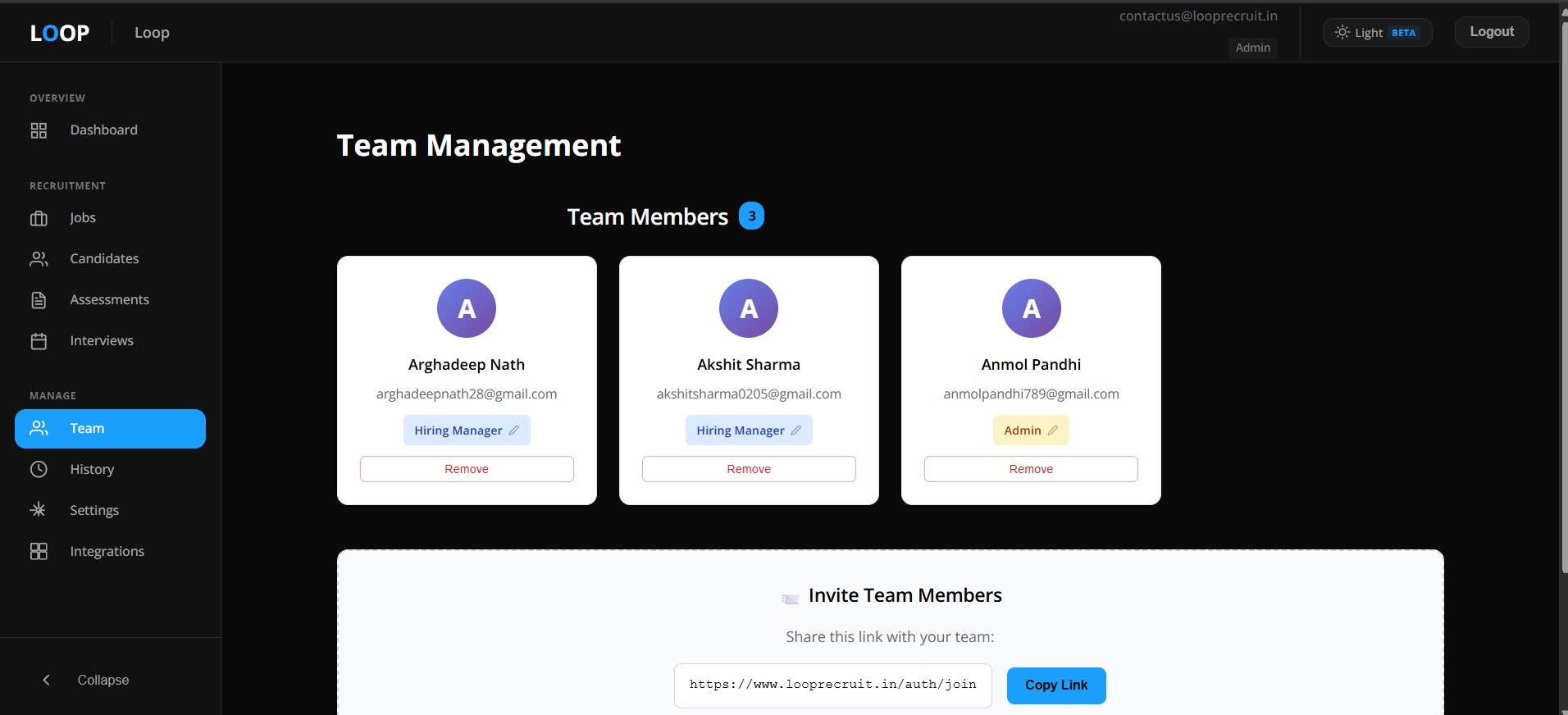1568x715 pixels.
Task: Click the team members count badge 3
Action: (751, 216)
